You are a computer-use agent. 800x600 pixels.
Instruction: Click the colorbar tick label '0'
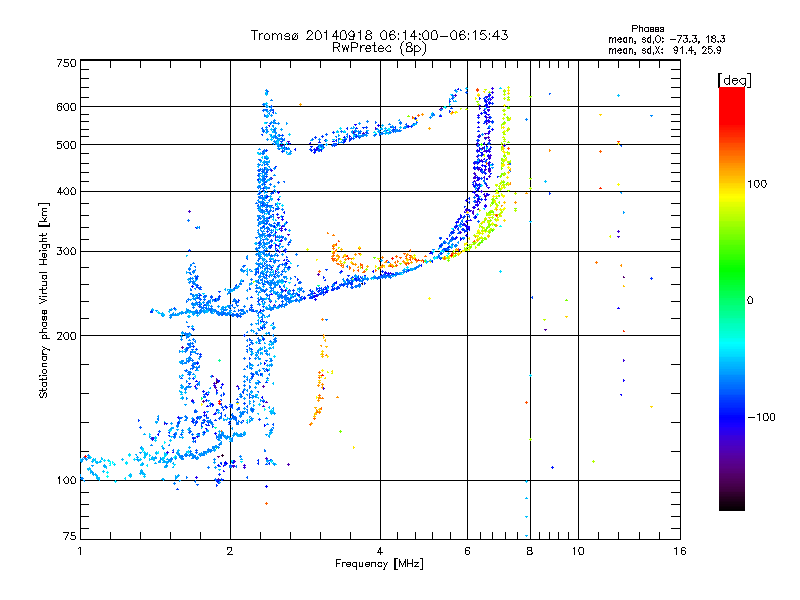tap(749, 301)
